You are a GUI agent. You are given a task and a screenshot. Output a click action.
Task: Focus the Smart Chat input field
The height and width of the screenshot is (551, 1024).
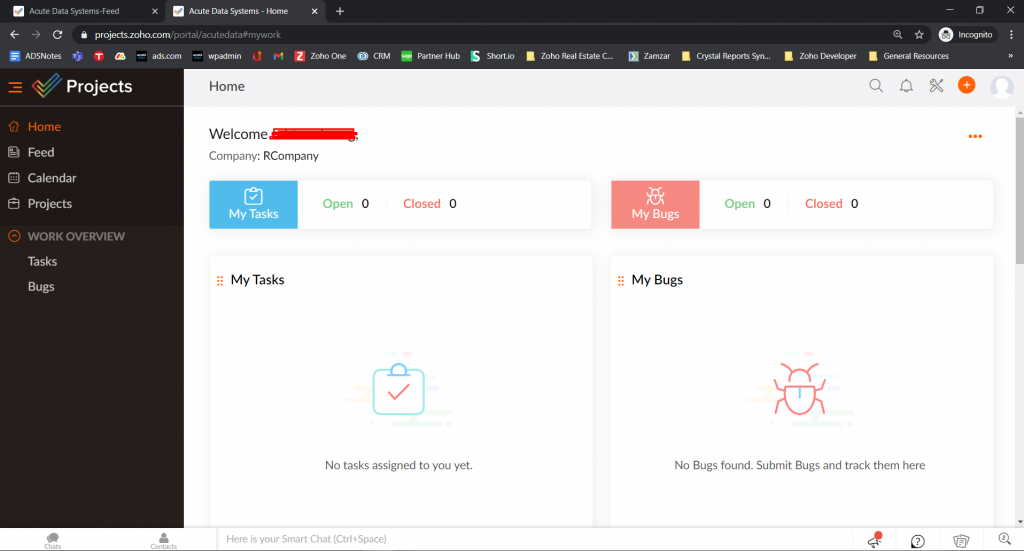534,539
